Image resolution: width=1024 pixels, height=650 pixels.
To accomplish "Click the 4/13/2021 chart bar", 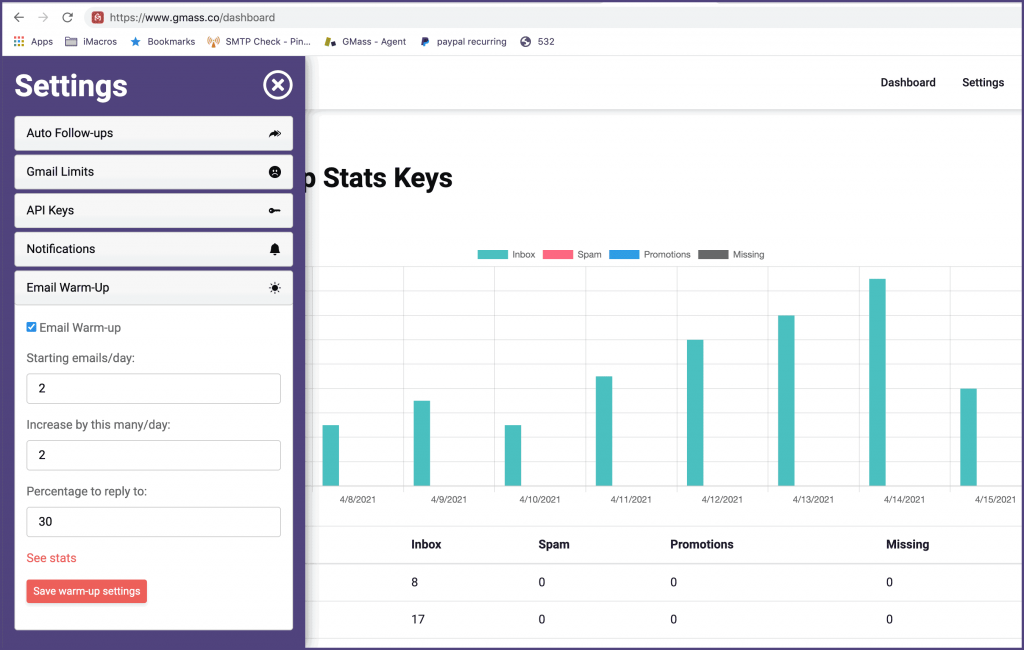I will [786, 400].
